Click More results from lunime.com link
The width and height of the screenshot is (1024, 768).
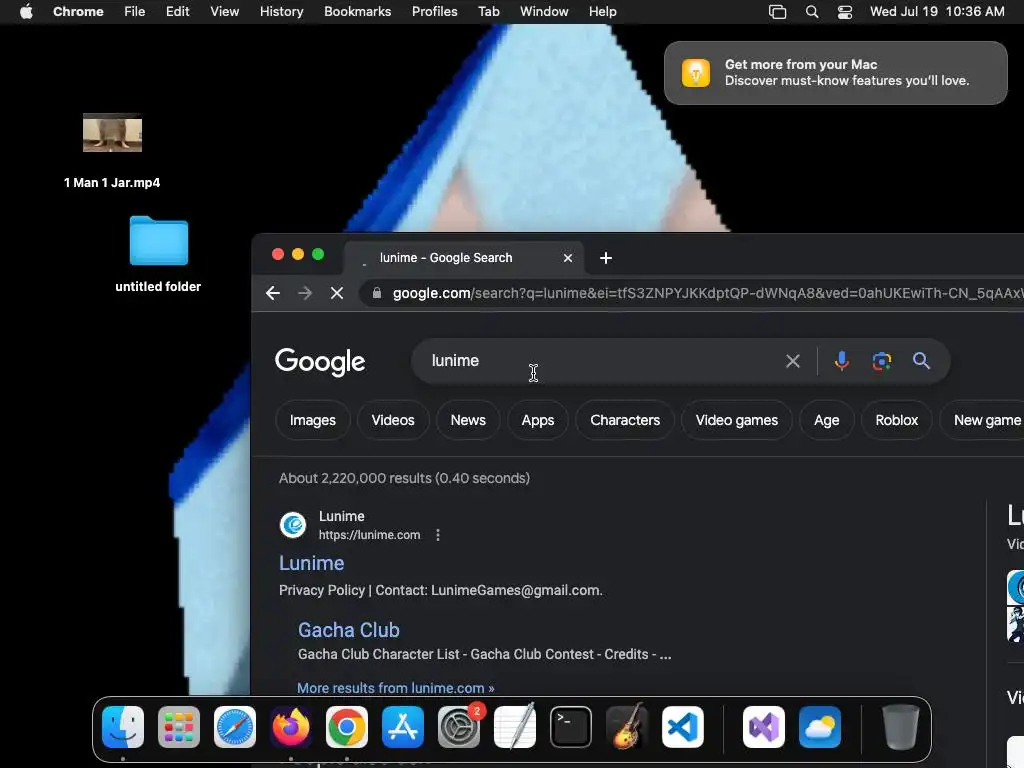pyautogui.click(x=396, y=688)
